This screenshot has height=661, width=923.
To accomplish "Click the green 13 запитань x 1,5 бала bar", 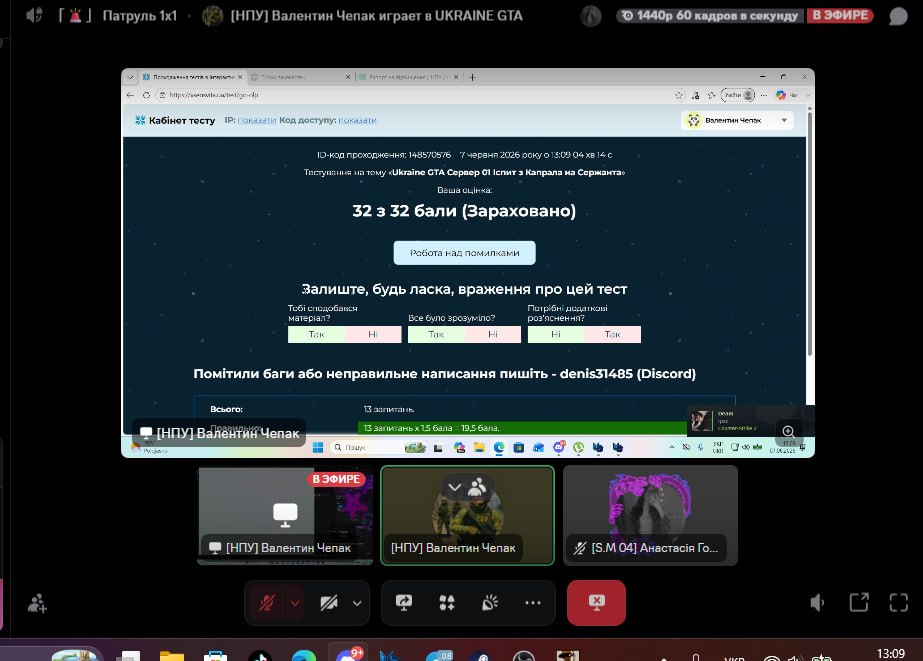I will [522, 428].
